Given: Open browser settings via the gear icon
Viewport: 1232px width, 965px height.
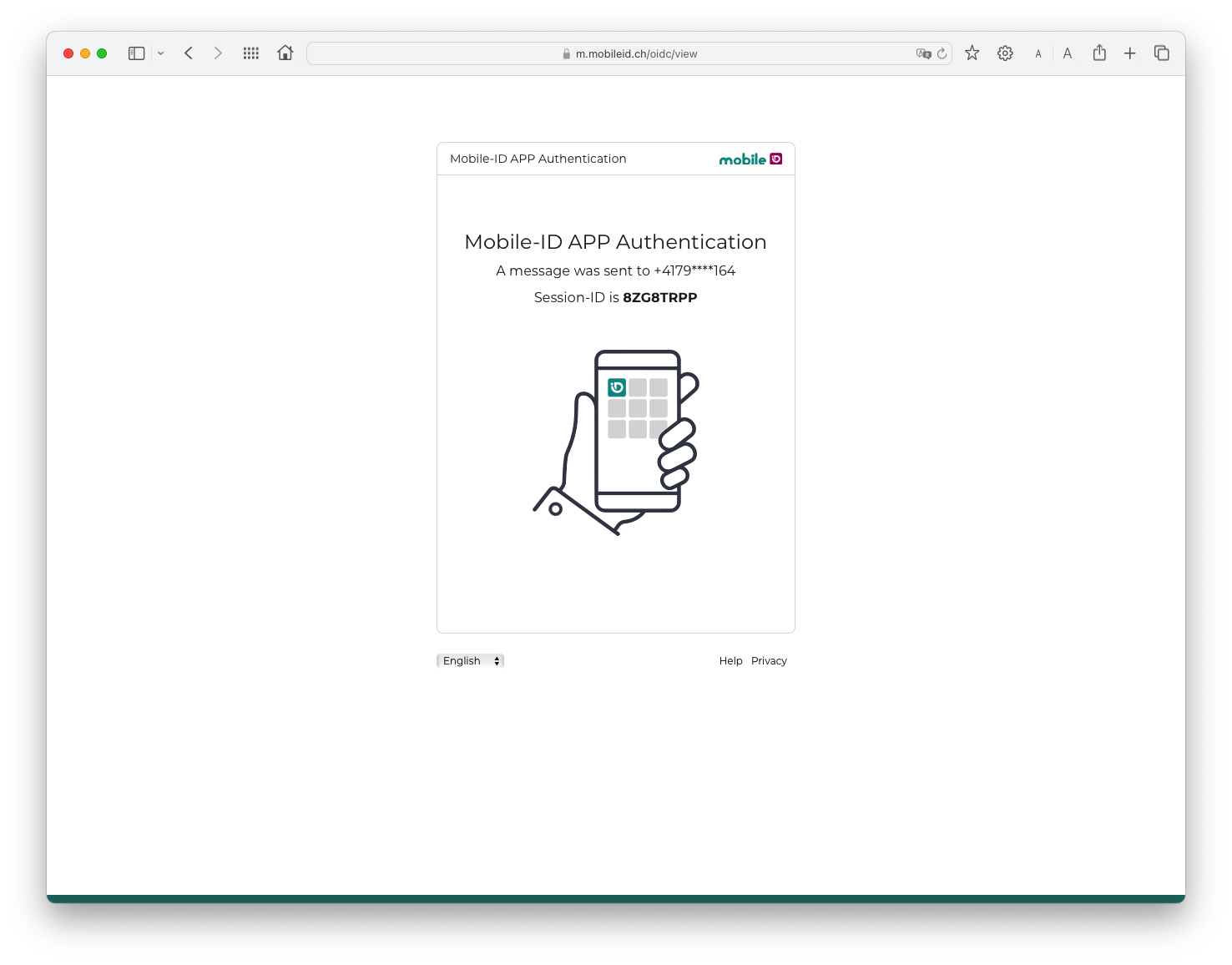Looking at the screenshot, I should pyautogui.click(x=1004, y=53).
